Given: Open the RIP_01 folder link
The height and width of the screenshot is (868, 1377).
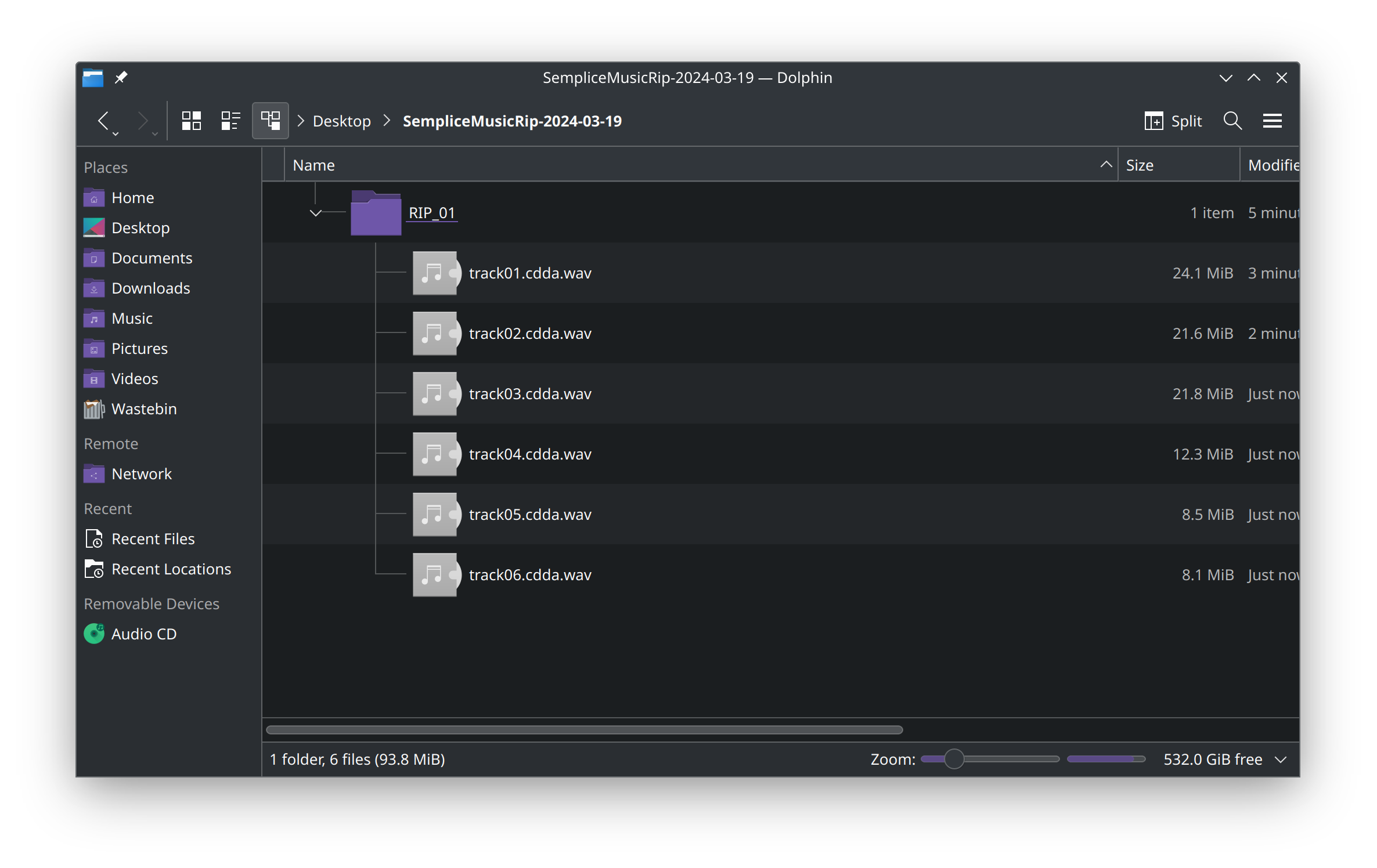Looking at the screenshot, I should point(431,212).
